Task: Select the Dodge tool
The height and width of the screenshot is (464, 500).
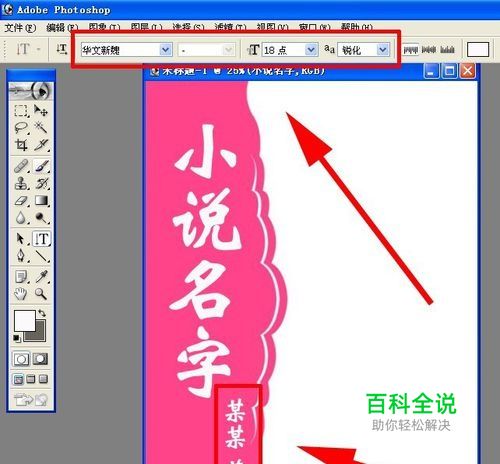Action: point(41,218)
